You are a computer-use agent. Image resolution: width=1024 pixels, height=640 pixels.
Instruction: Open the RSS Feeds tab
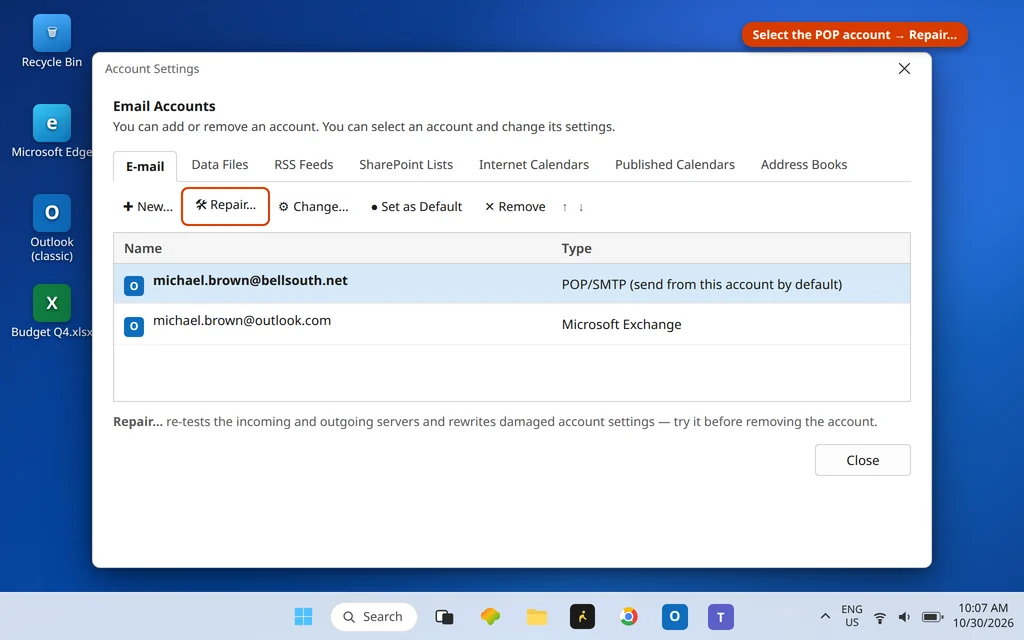304,165
